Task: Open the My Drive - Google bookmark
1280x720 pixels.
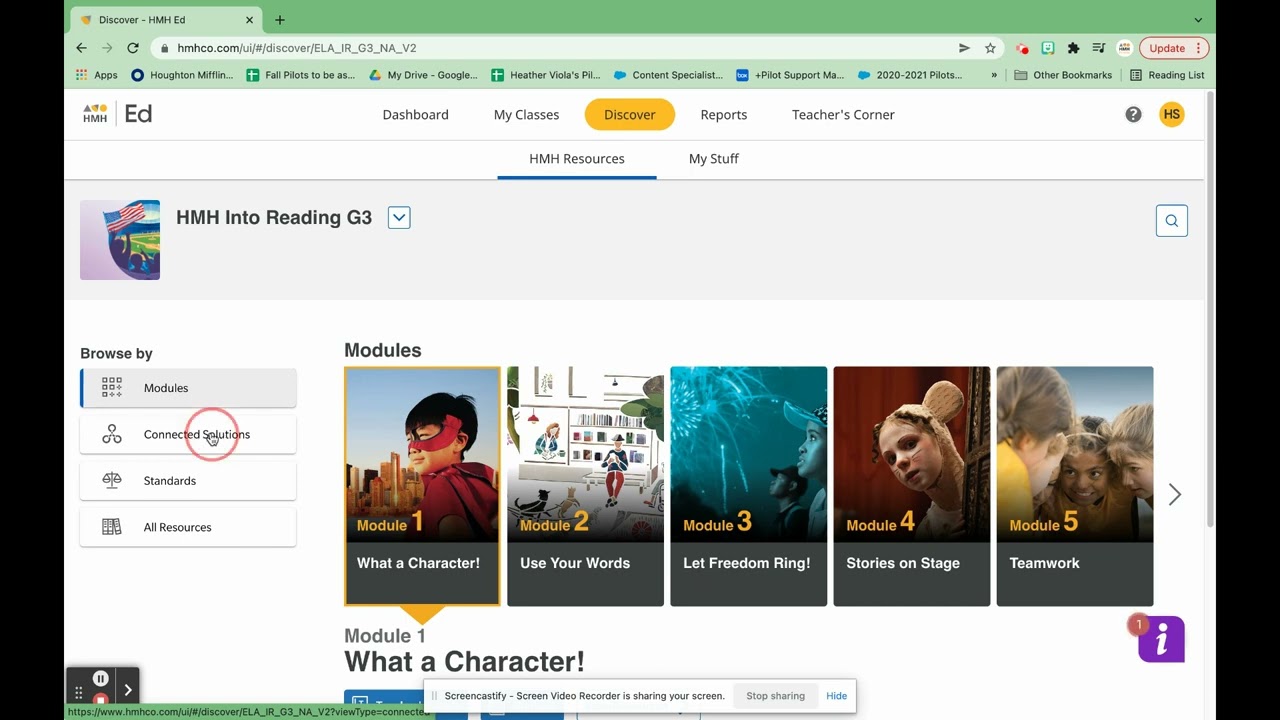Action: pos(424,75)
